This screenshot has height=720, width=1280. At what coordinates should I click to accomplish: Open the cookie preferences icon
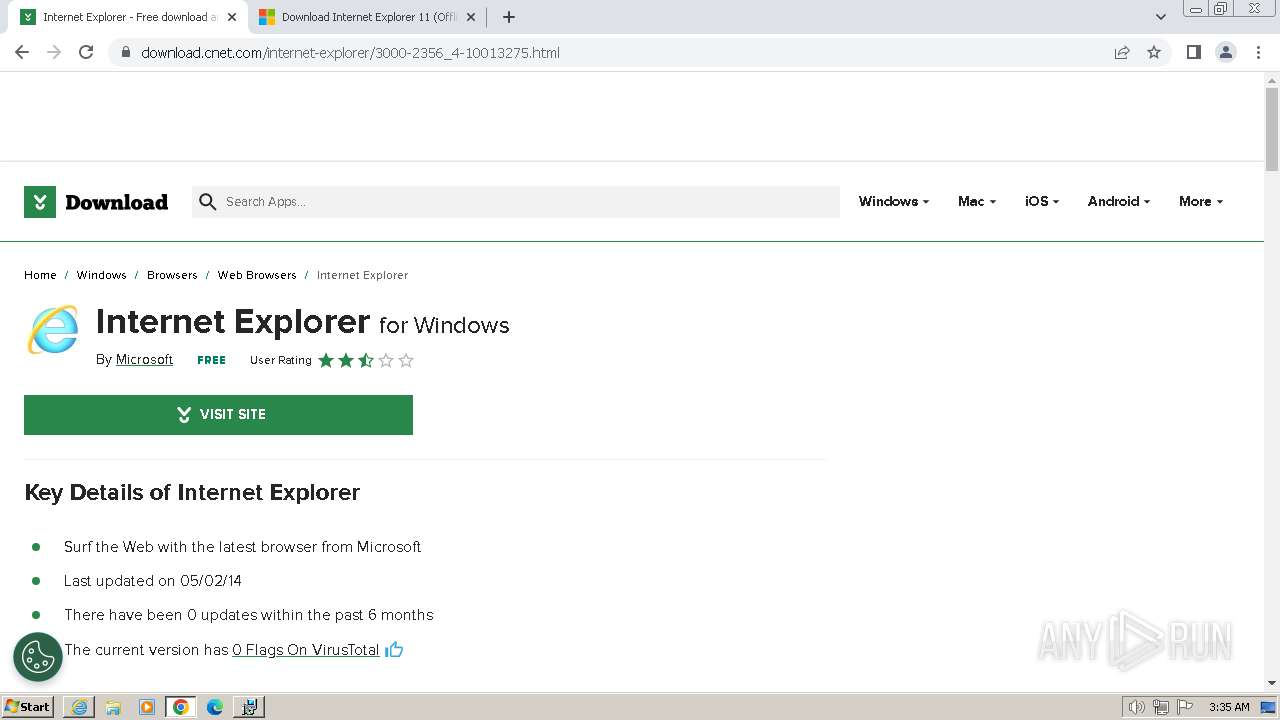(x=38, y=657)
